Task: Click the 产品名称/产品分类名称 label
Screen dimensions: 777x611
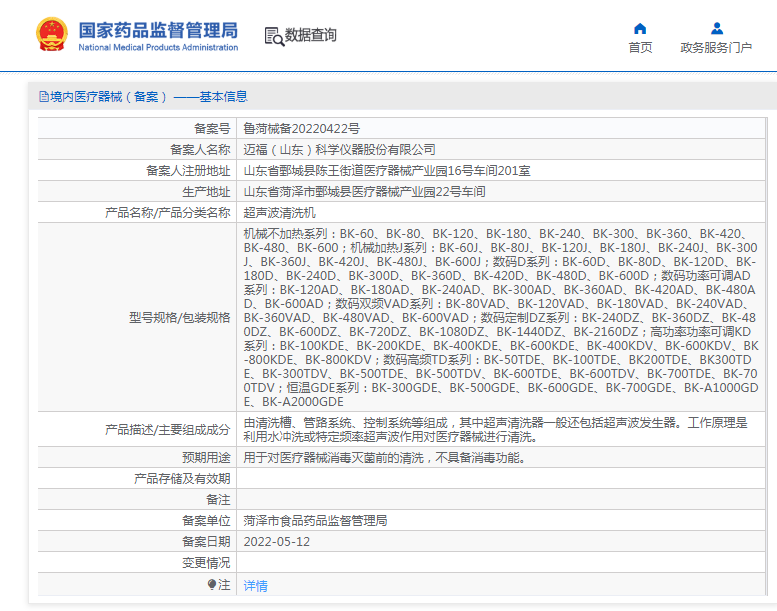Action: [x=168, y=213]
